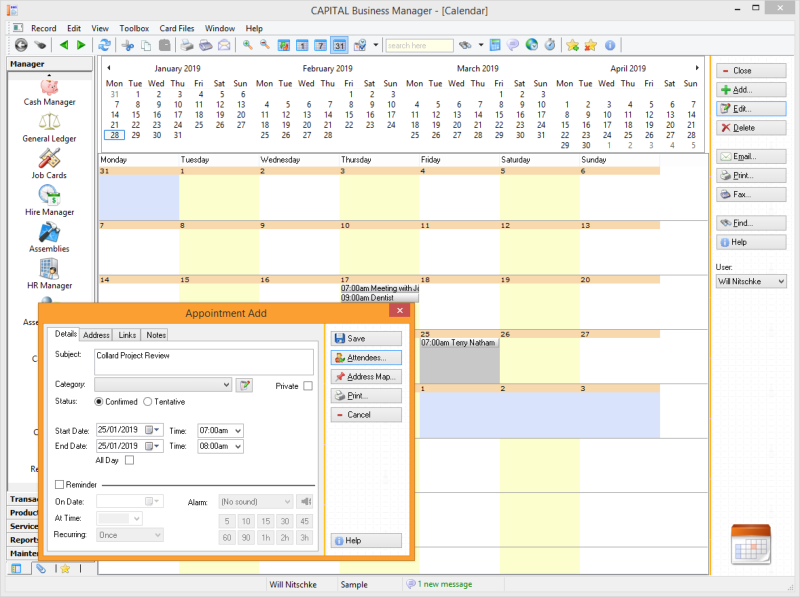Open the HR Manager module
This screenshot has width=800, height=597.
pyautogui.click(x=49, y=275)
